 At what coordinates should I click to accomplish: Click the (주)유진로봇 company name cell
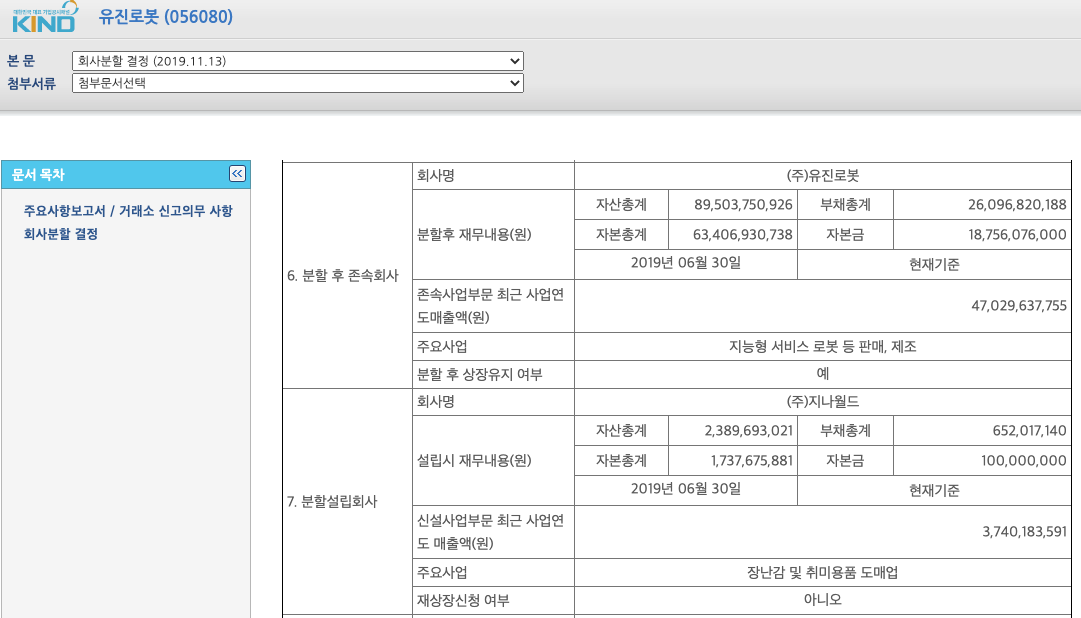[822, 176]
